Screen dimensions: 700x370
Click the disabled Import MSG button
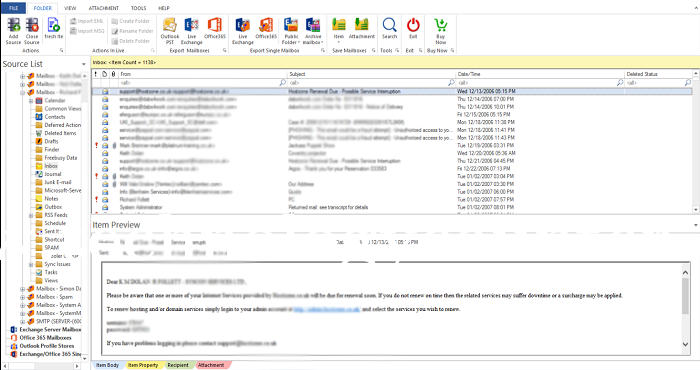click(87, 31)
